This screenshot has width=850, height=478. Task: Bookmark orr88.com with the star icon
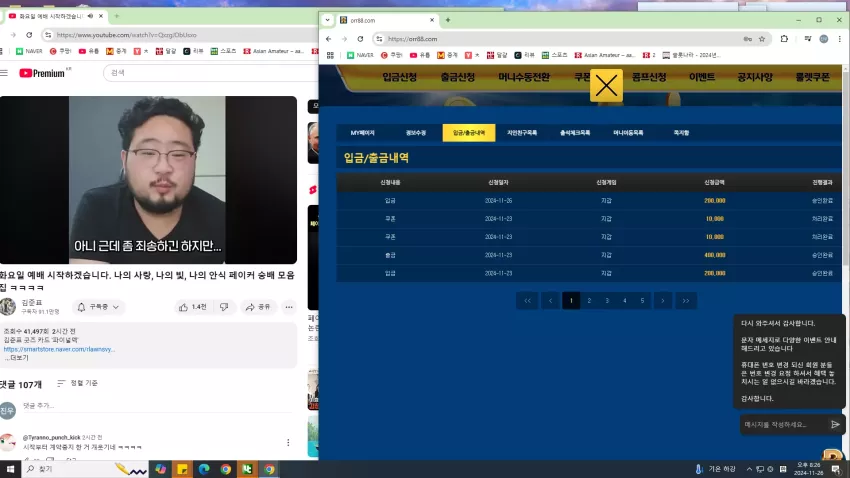(762, 39)
